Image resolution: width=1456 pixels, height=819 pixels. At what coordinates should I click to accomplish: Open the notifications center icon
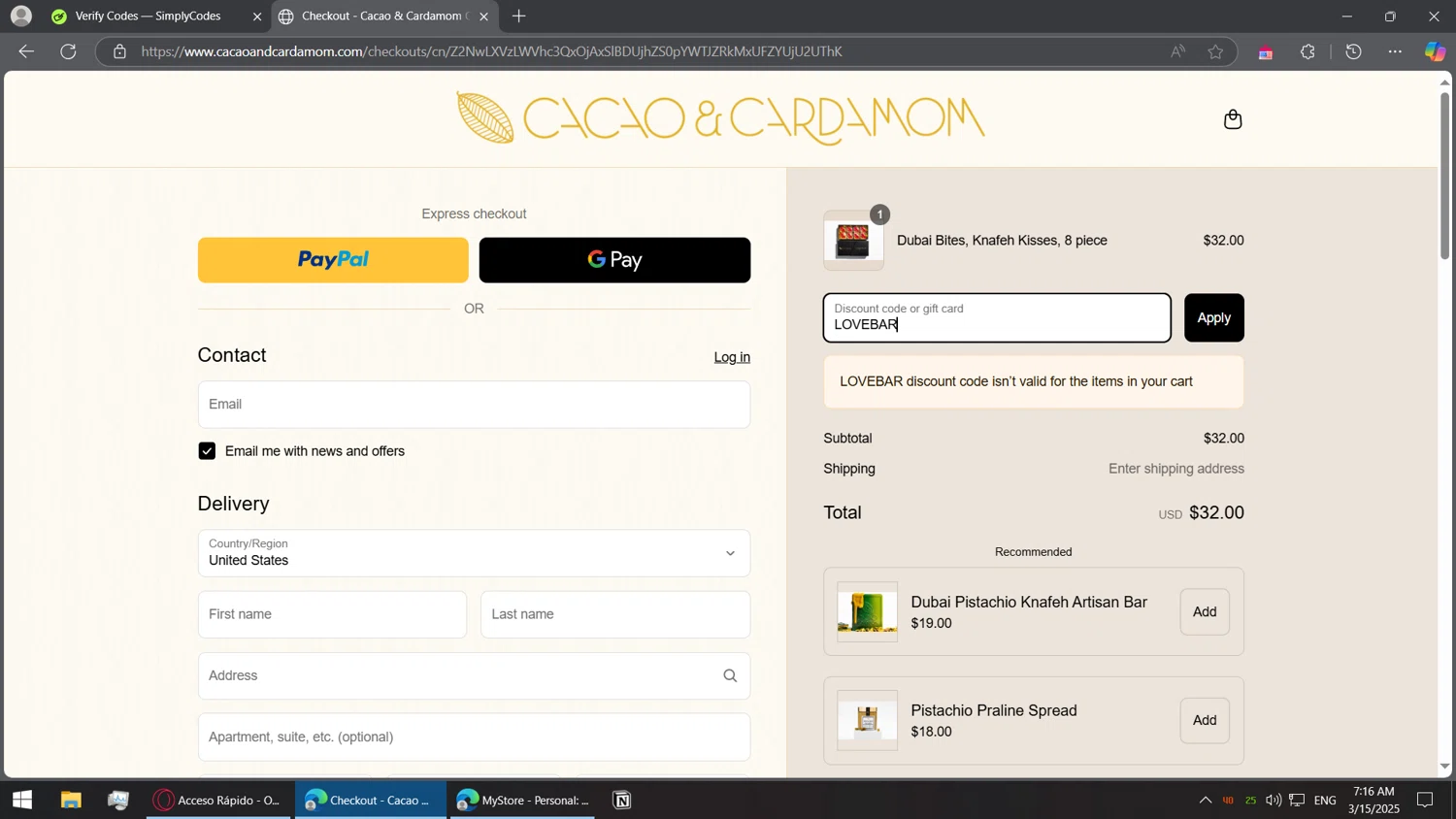(x=1425, y=801)
